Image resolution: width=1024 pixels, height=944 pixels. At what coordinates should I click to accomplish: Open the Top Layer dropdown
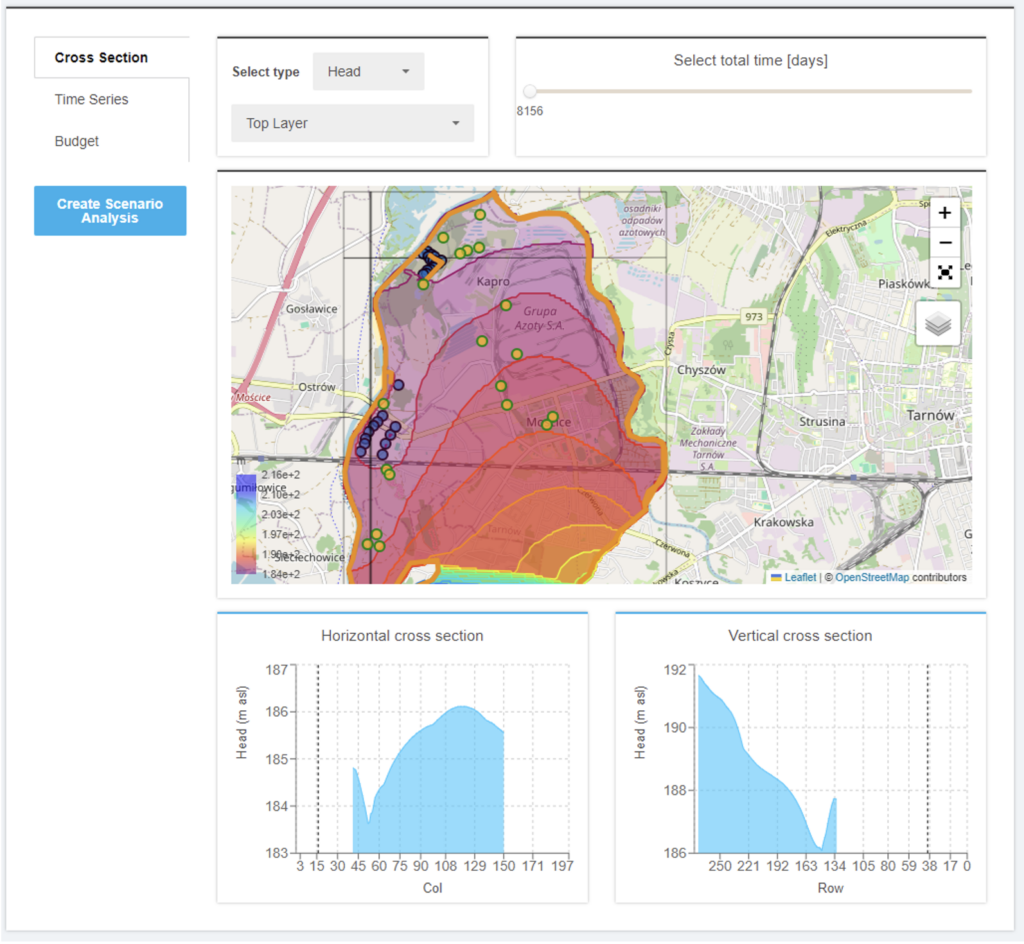[x=351, y=123]
